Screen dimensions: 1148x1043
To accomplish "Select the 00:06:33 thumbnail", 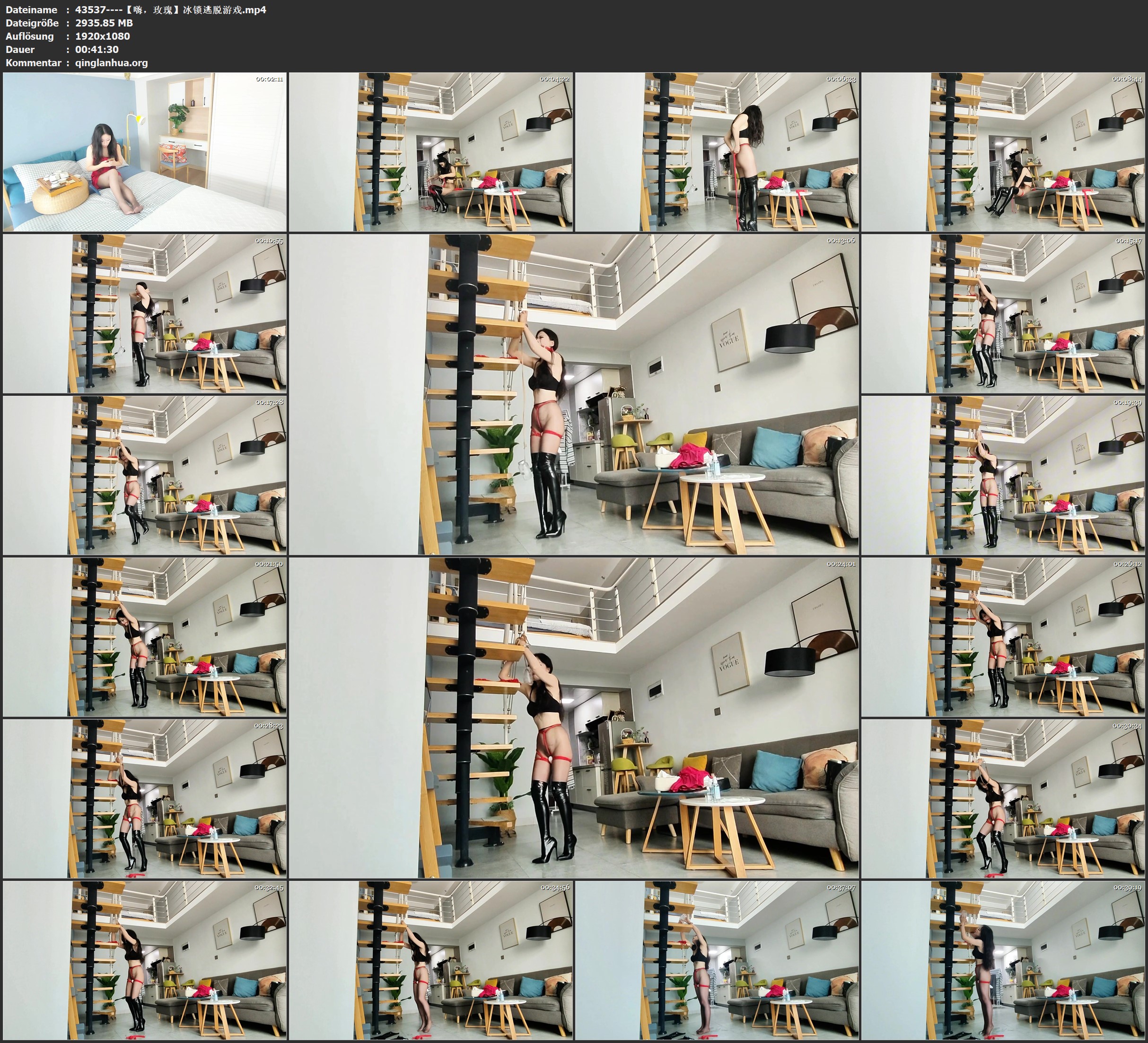I will click(717, 152).
